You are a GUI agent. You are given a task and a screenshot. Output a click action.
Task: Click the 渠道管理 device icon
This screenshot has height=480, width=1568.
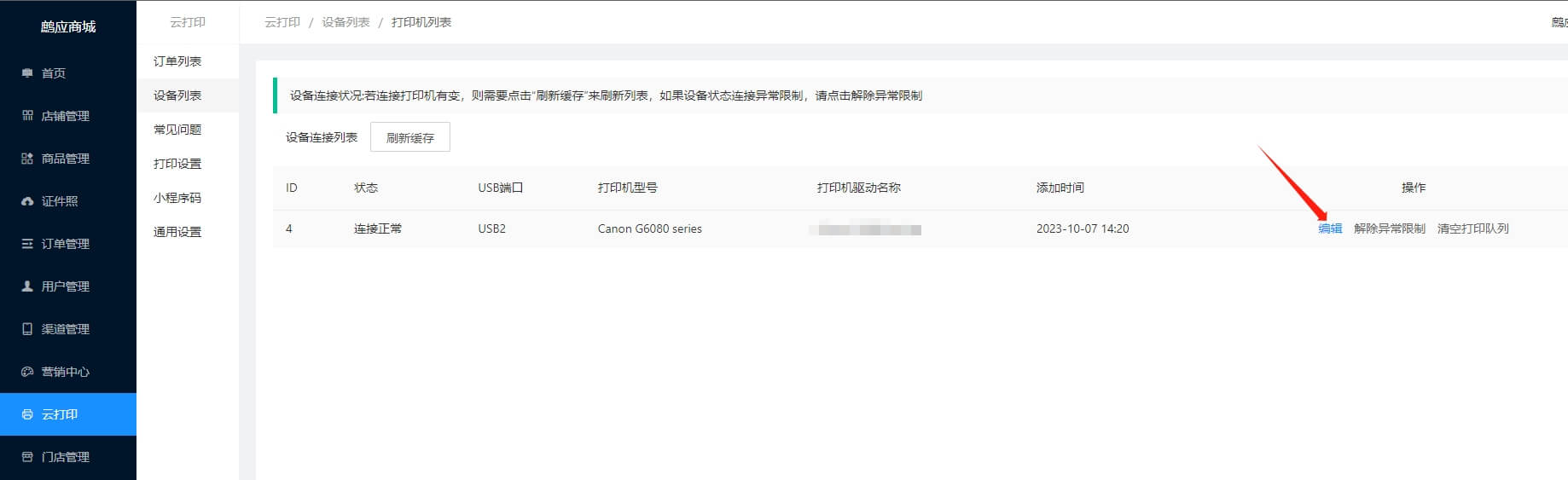(27, 329)
